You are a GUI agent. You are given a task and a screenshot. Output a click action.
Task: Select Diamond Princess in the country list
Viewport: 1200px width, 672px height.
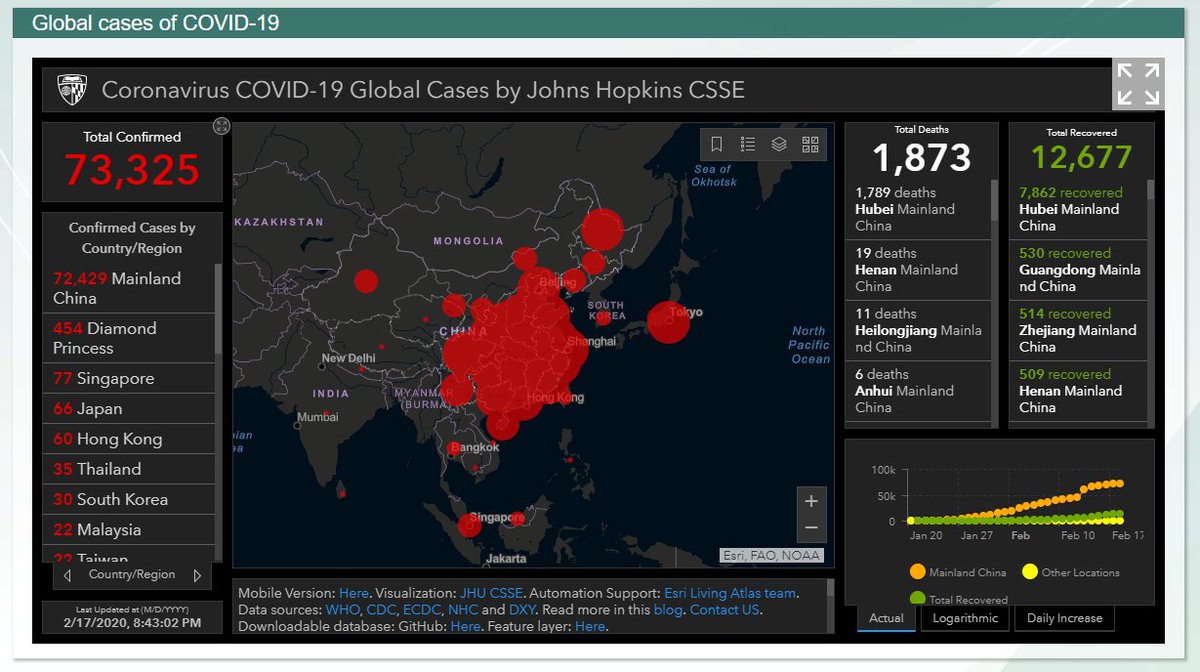tap(129, 338)
